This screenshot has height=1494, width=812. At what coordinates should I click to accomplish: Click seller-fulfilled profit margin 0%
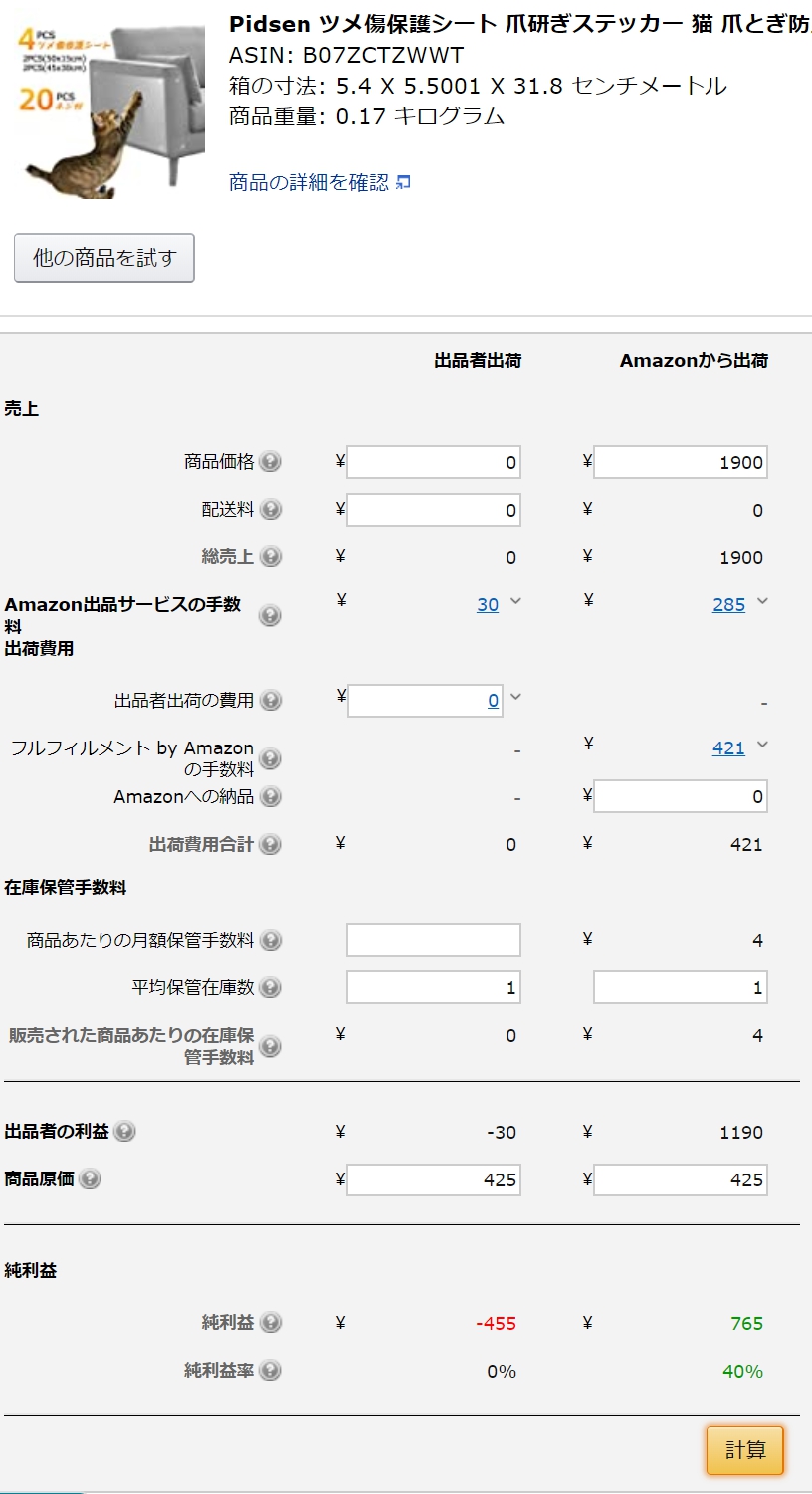coord(502,1371)
